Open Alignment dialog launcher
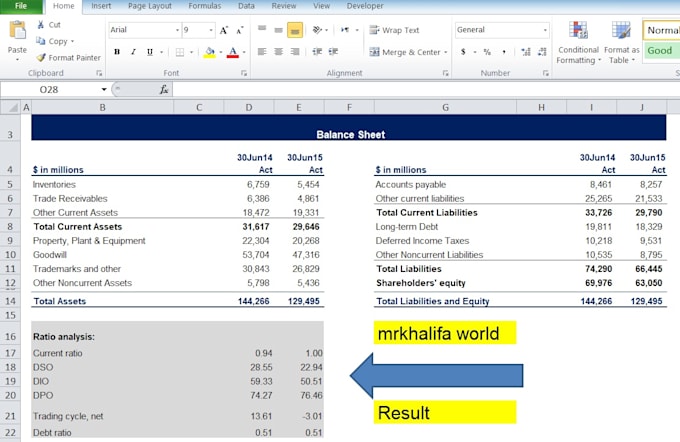This screenshot has width=680, height=442. point(445,73)
